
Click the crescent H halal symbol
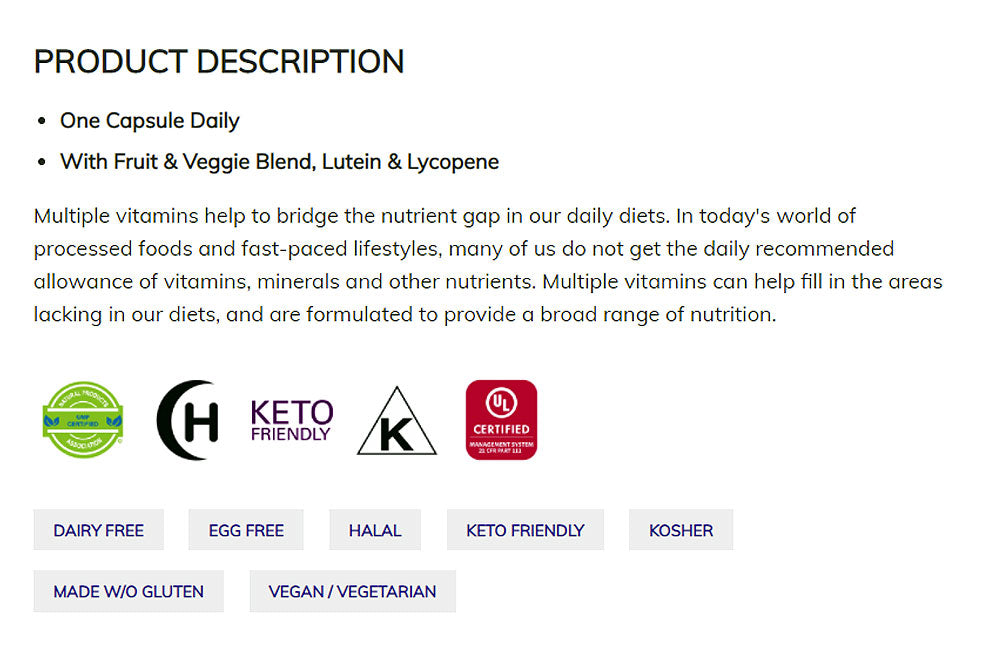tap(187, 420)
